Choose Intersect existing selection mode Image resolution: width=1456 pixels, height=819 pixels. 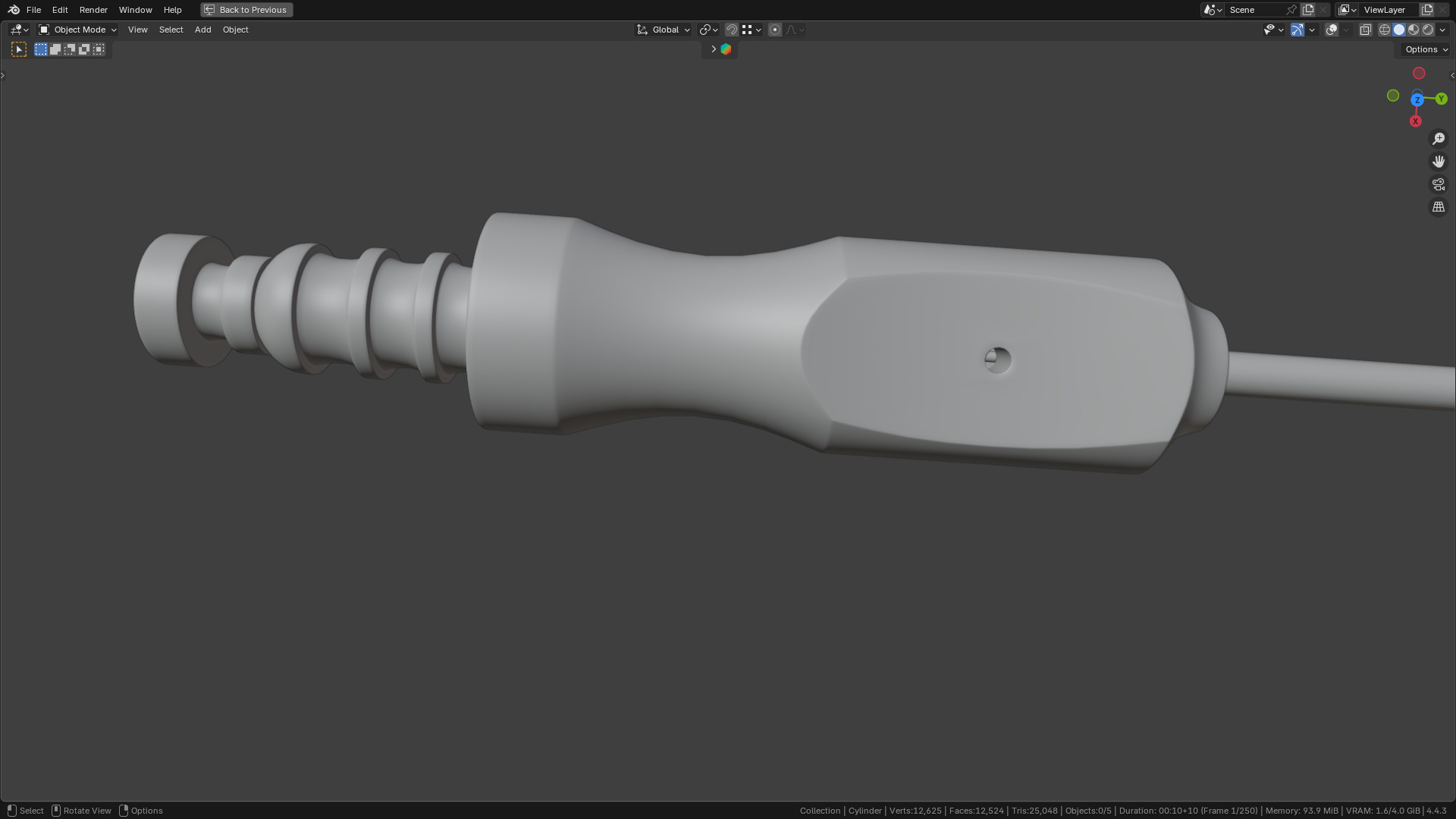99,49
